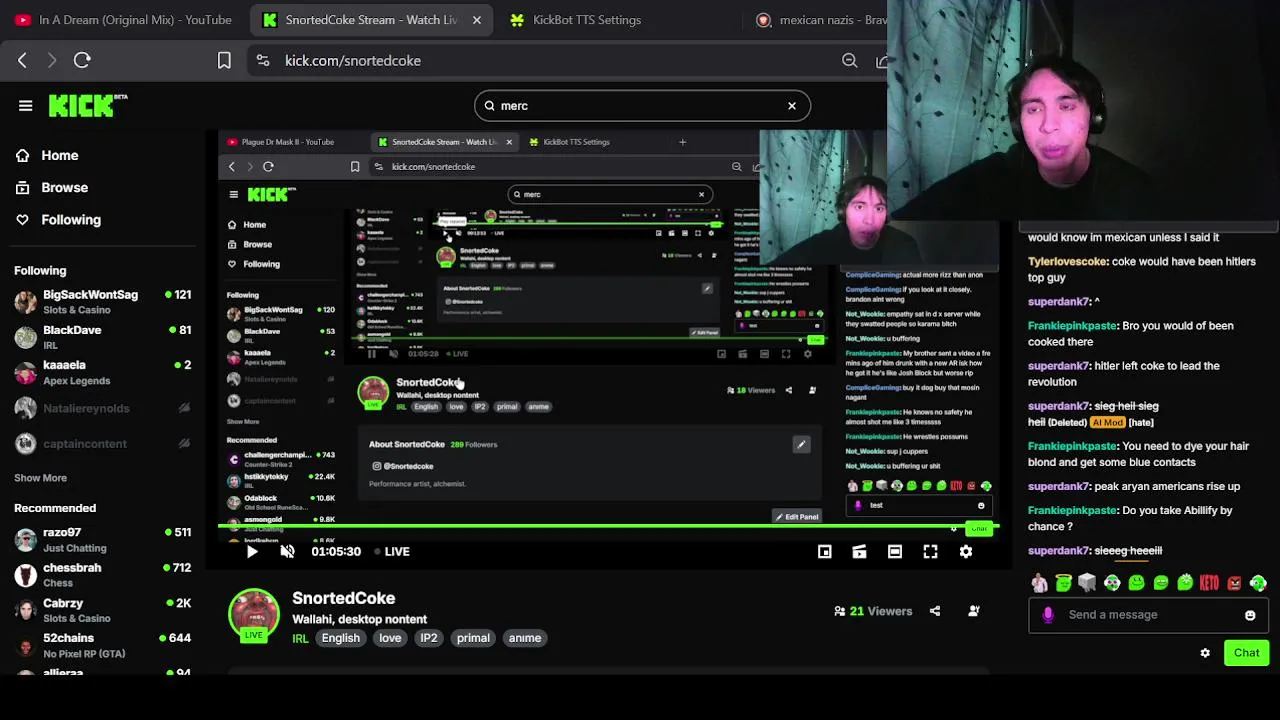
Task: Toggle fullscreen on the video player
Action: point(930,551)
